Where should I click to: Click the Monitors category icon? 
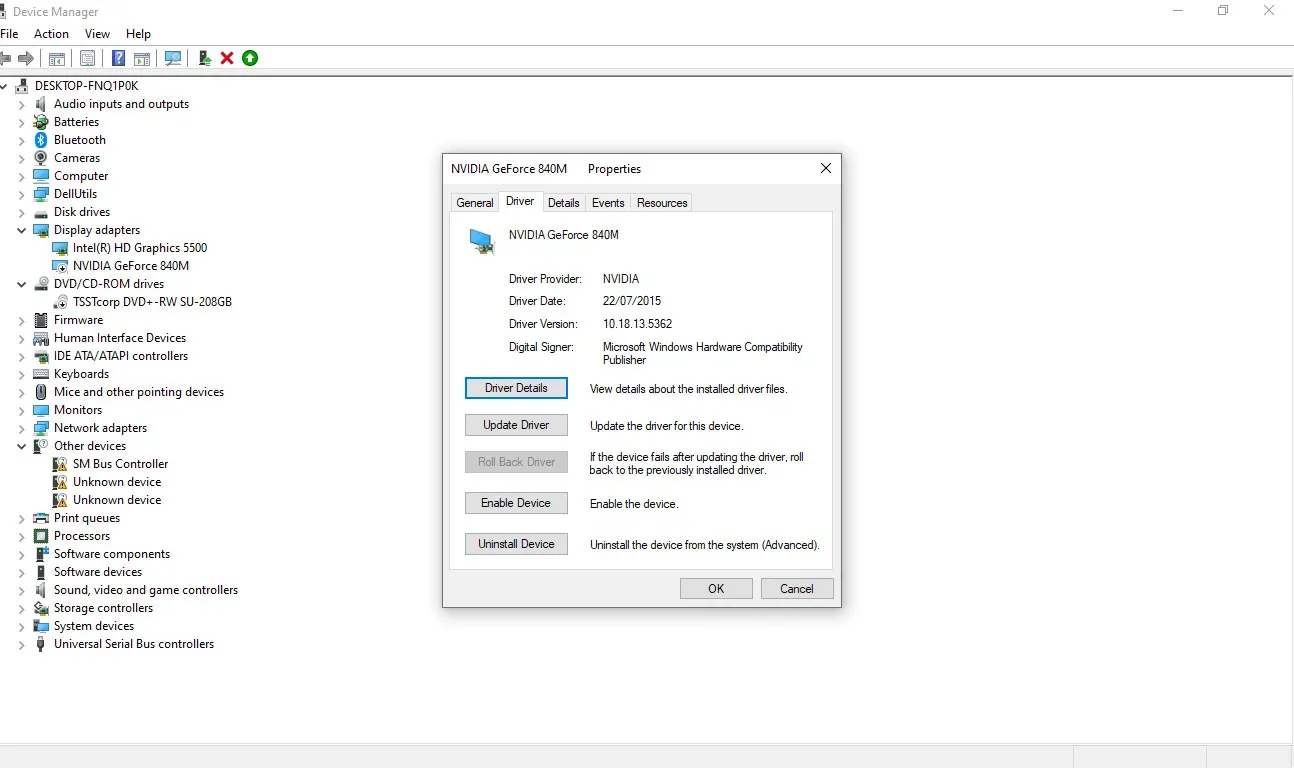coord(41,410)
